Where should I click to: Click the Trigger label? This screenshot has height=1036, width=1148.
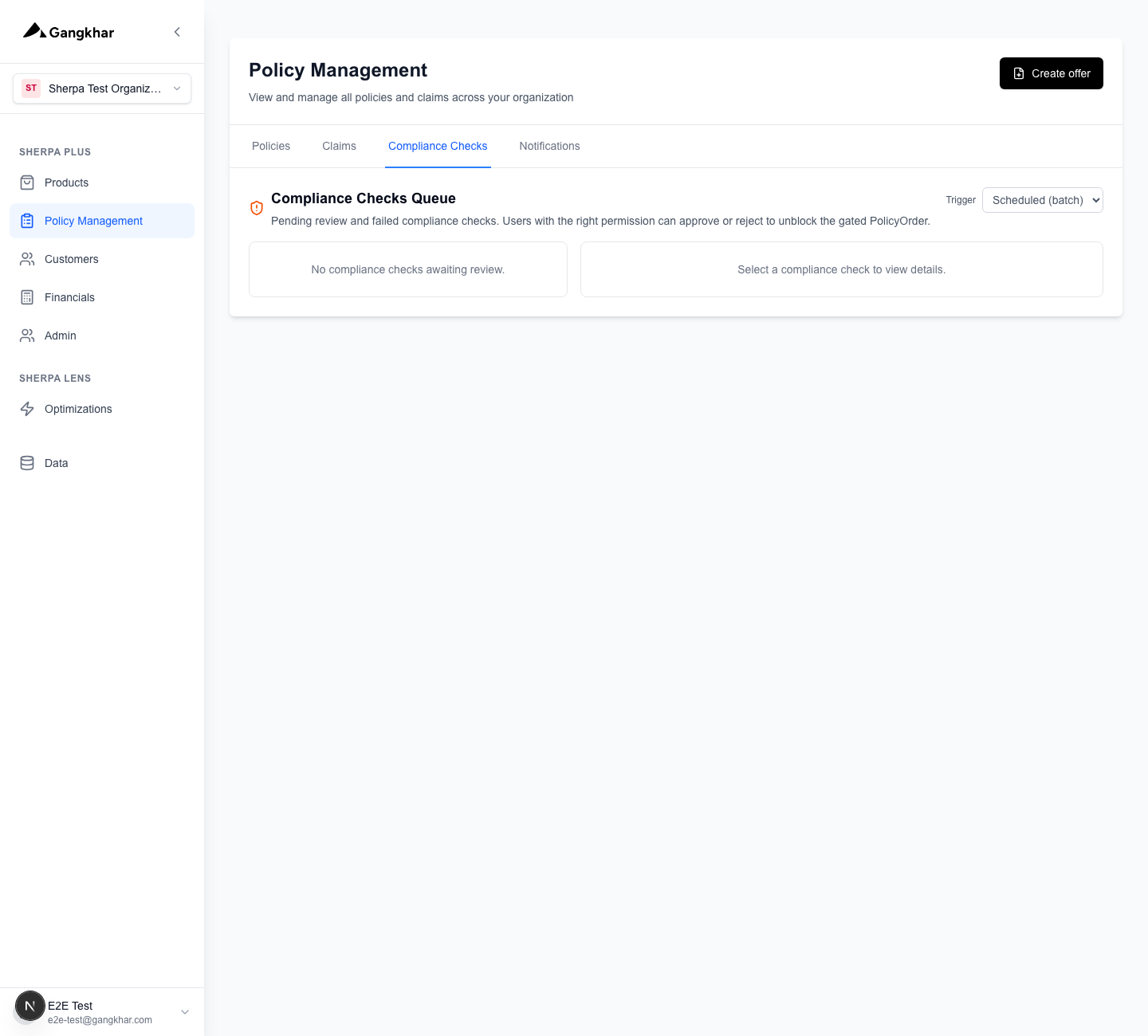point(961,200)
